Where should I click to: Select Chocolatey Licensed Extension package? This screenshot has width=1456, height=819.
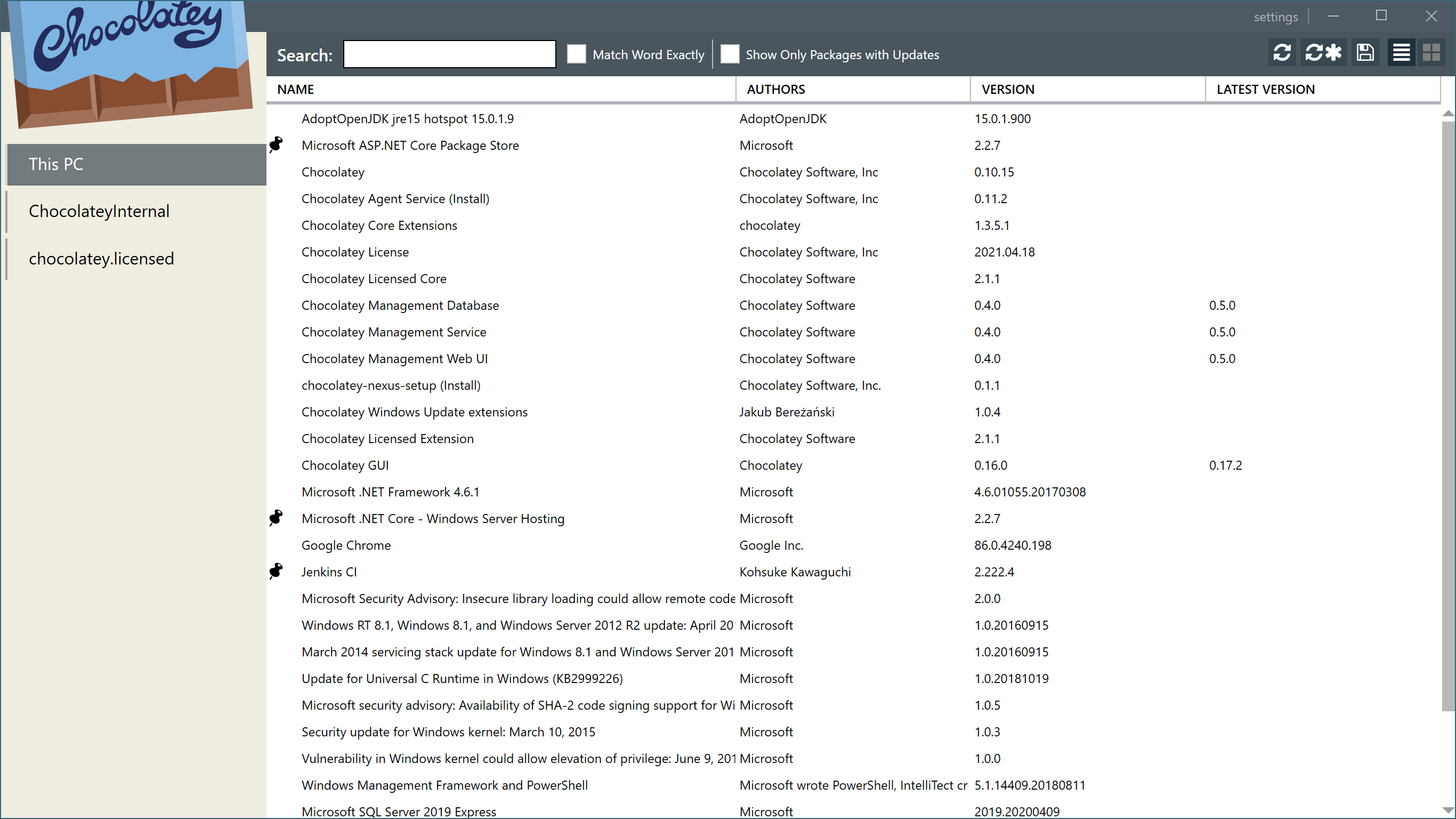[853, 438]
